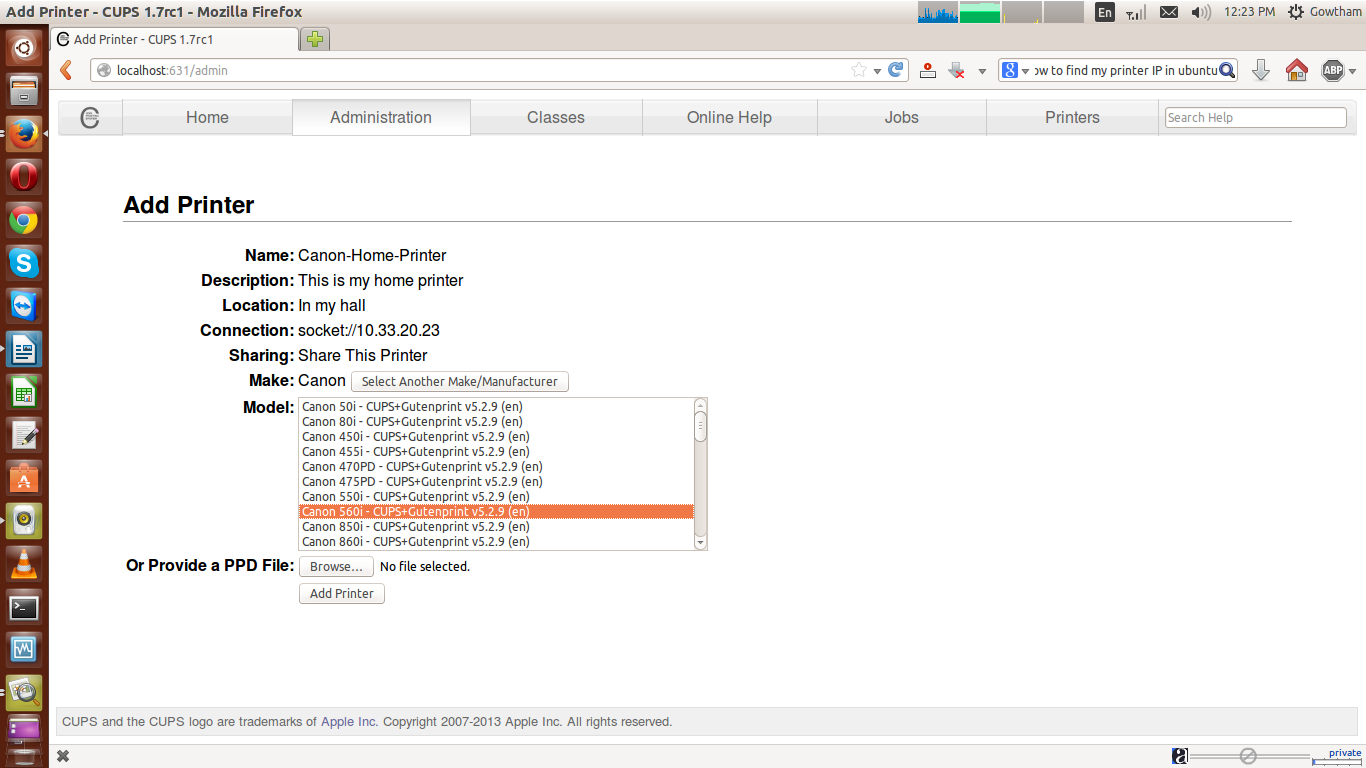Open a new tab with the plus icon
Image resolution: width=1366 pixels, height=768 pixels.
(315, 39)
